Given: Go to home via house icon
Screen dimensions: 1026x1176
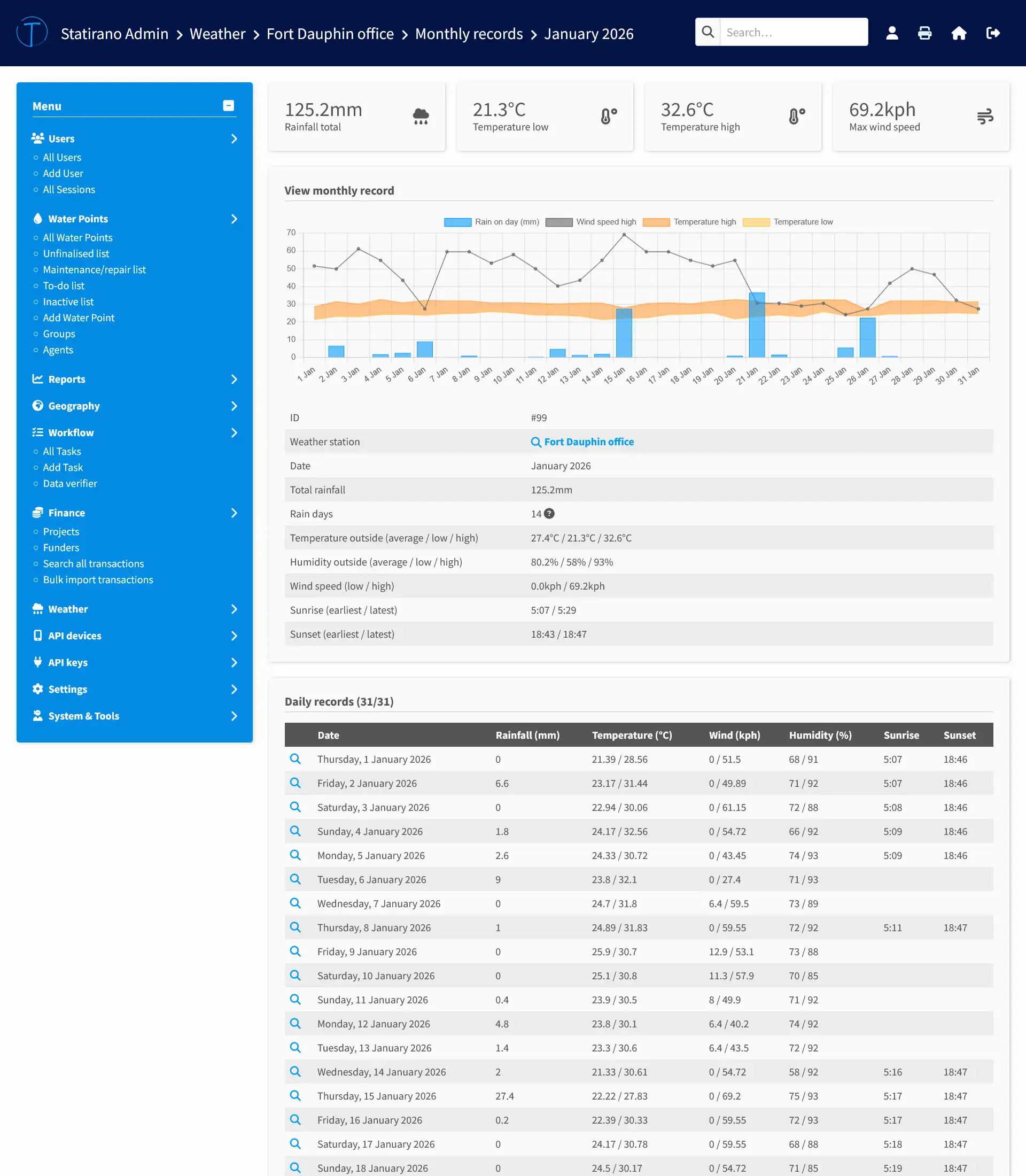Looking at the screenshot, I should 959,33.
